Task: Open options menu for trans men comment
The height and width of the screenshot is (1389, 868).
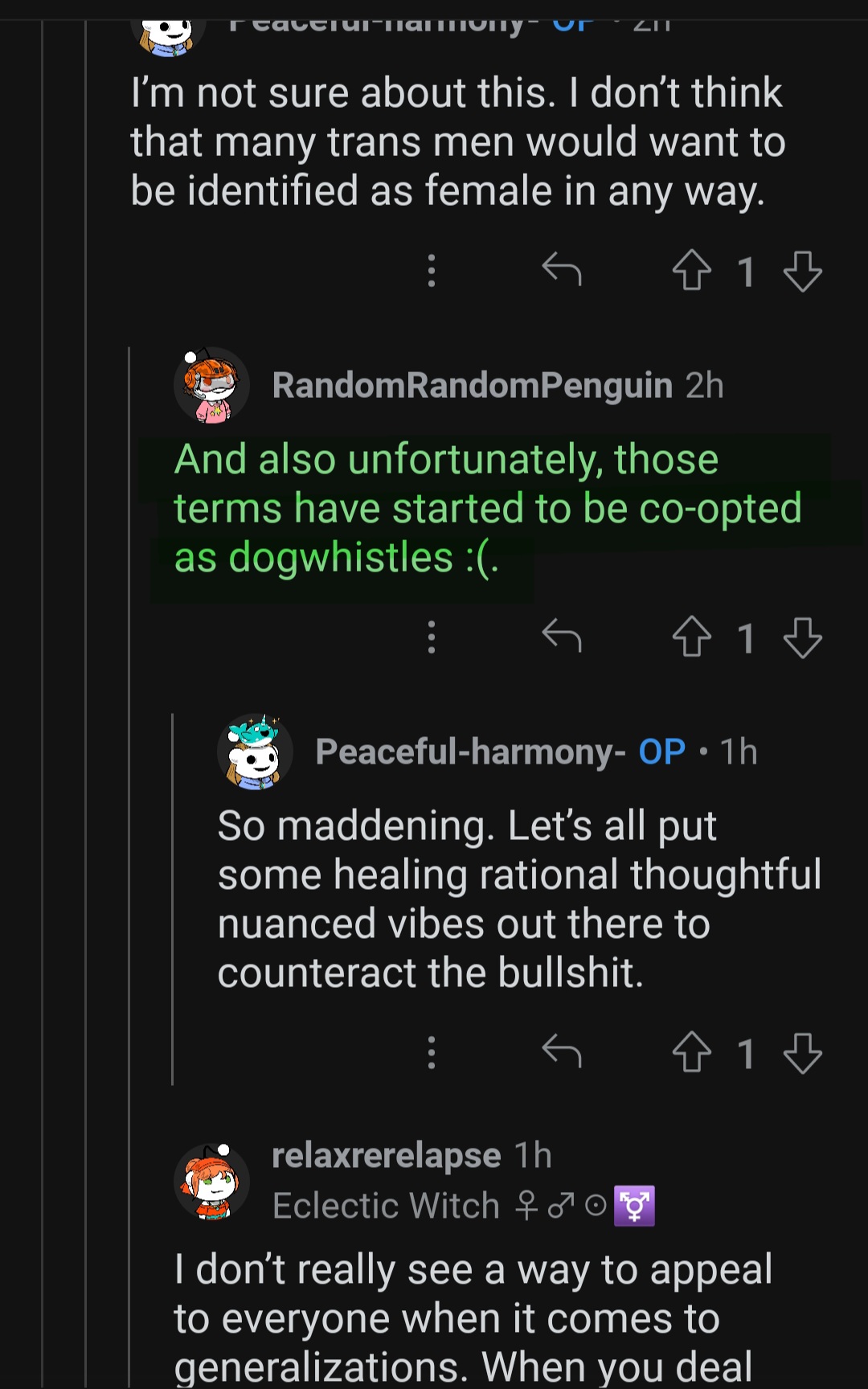Action: pos(432,270)
